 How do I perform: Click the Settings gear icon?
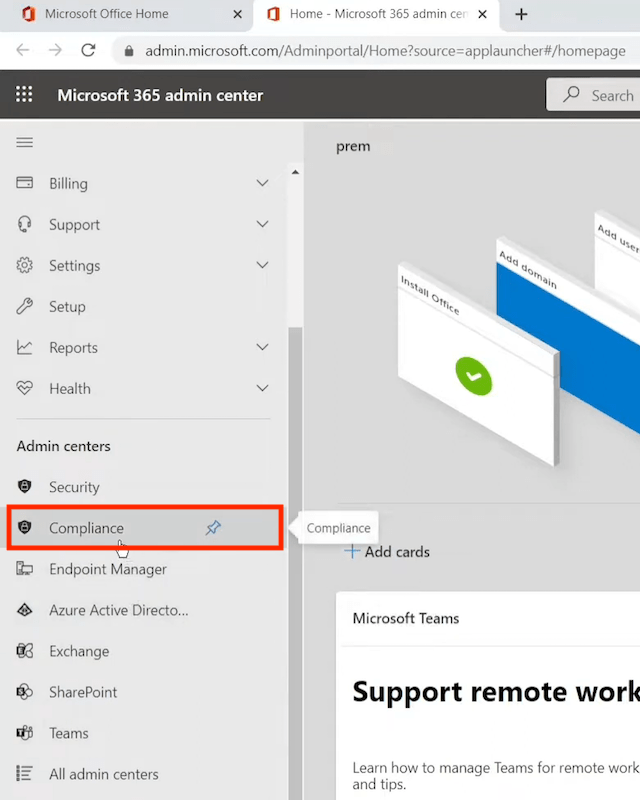point(24,265)
